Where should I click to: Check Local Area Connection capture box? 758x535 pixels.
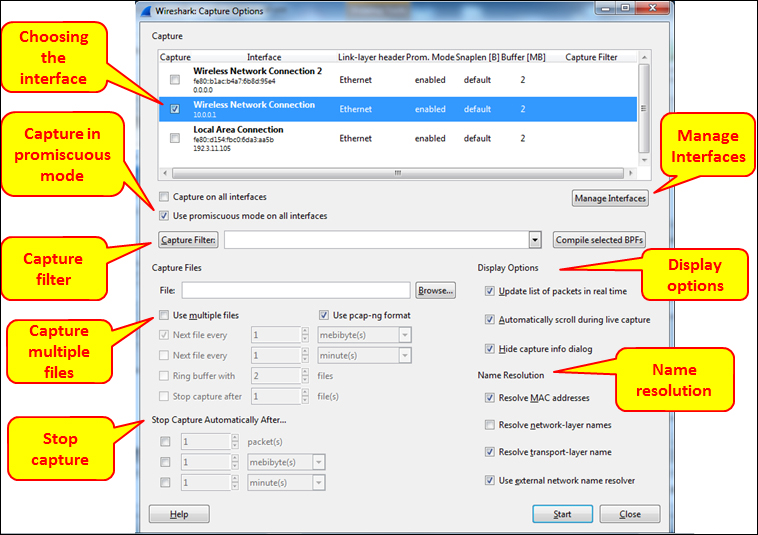tap(175, 138)
